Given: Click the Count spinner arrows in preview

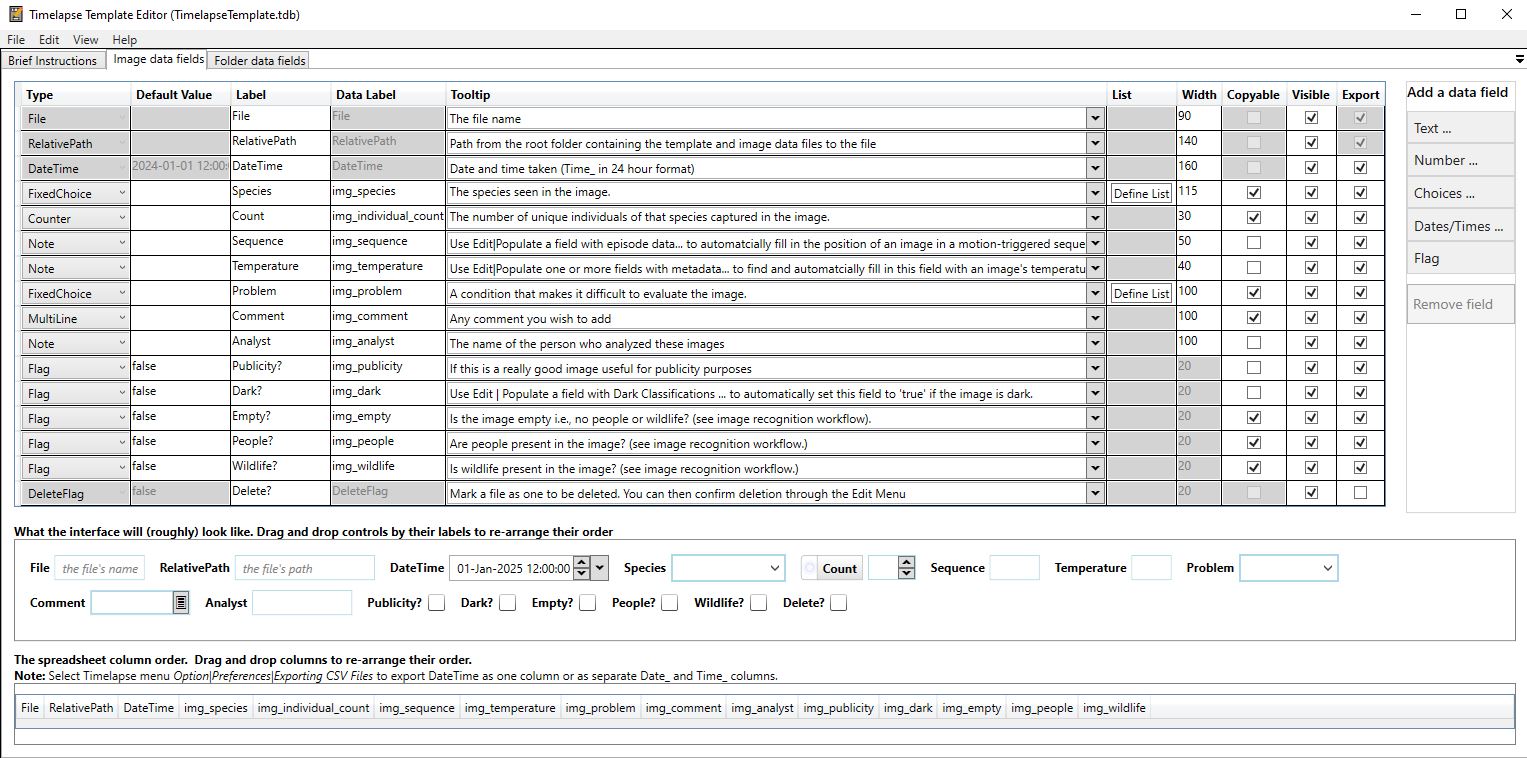Looking at the screenshot, I should (x=906, y=568).
